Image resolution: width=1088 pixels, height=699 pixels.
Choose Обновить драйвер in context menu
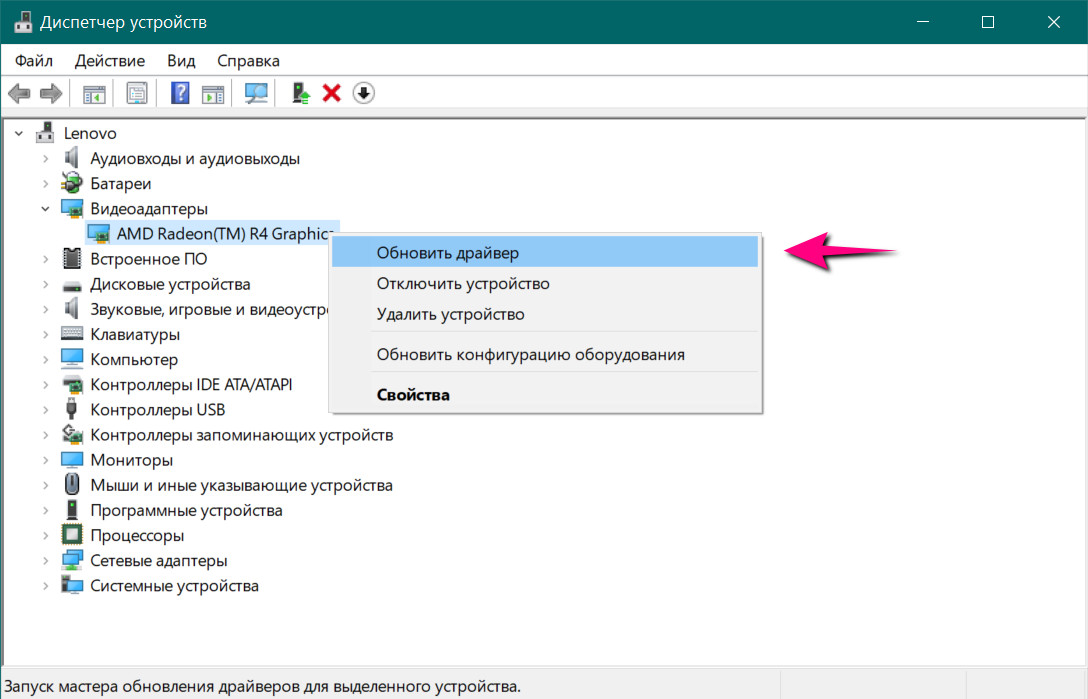[447, 253]
